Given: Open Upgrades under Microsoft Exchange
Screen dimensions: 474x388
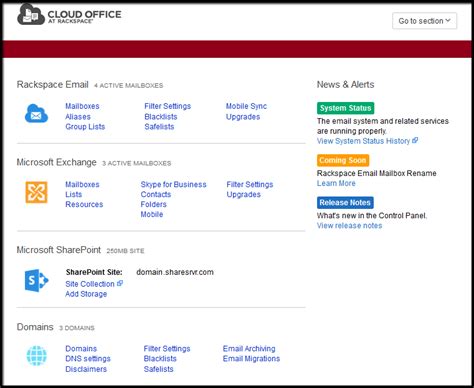Looking at the screenshot, I should [244, 195].
